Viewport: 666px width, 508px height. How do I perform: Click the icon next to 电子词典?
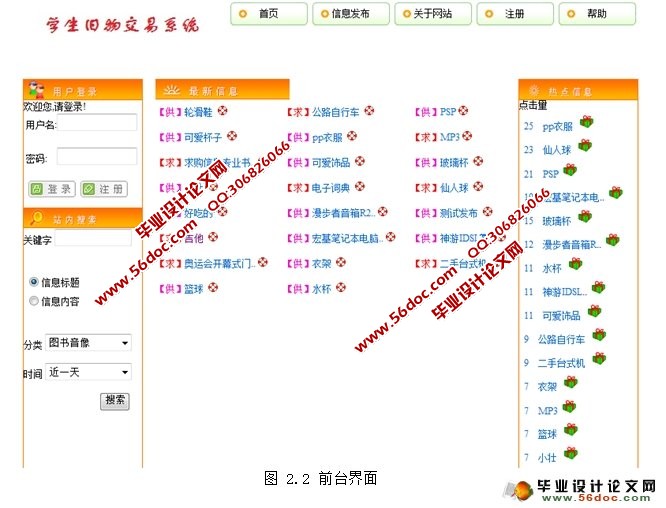coord(360,186)
